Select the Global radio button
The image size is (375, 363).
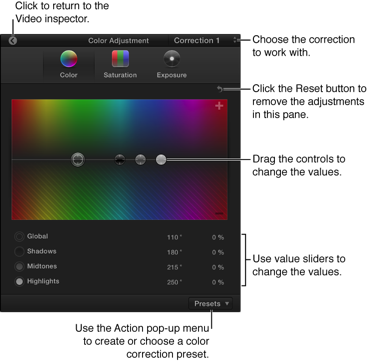19,237
